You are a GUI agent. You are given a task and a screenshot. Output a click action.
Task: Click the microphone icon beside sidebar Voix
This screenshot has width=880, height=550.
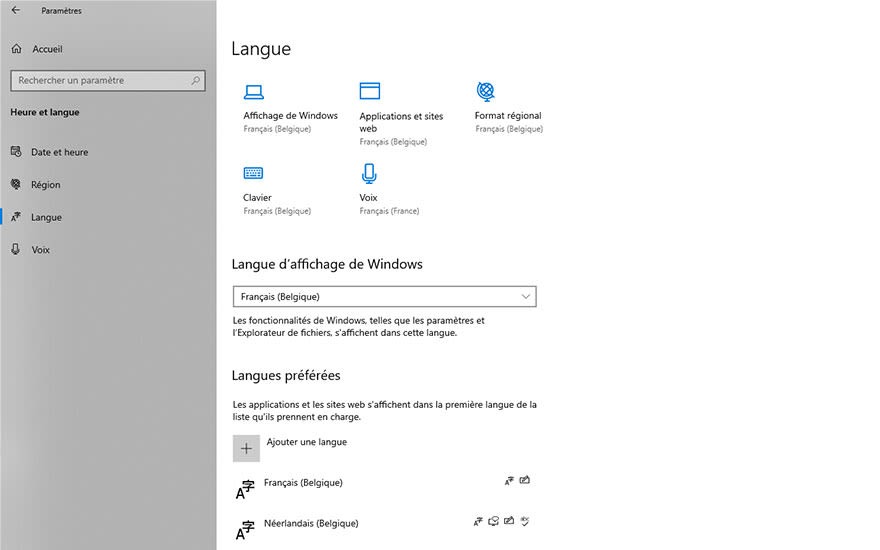16,249
